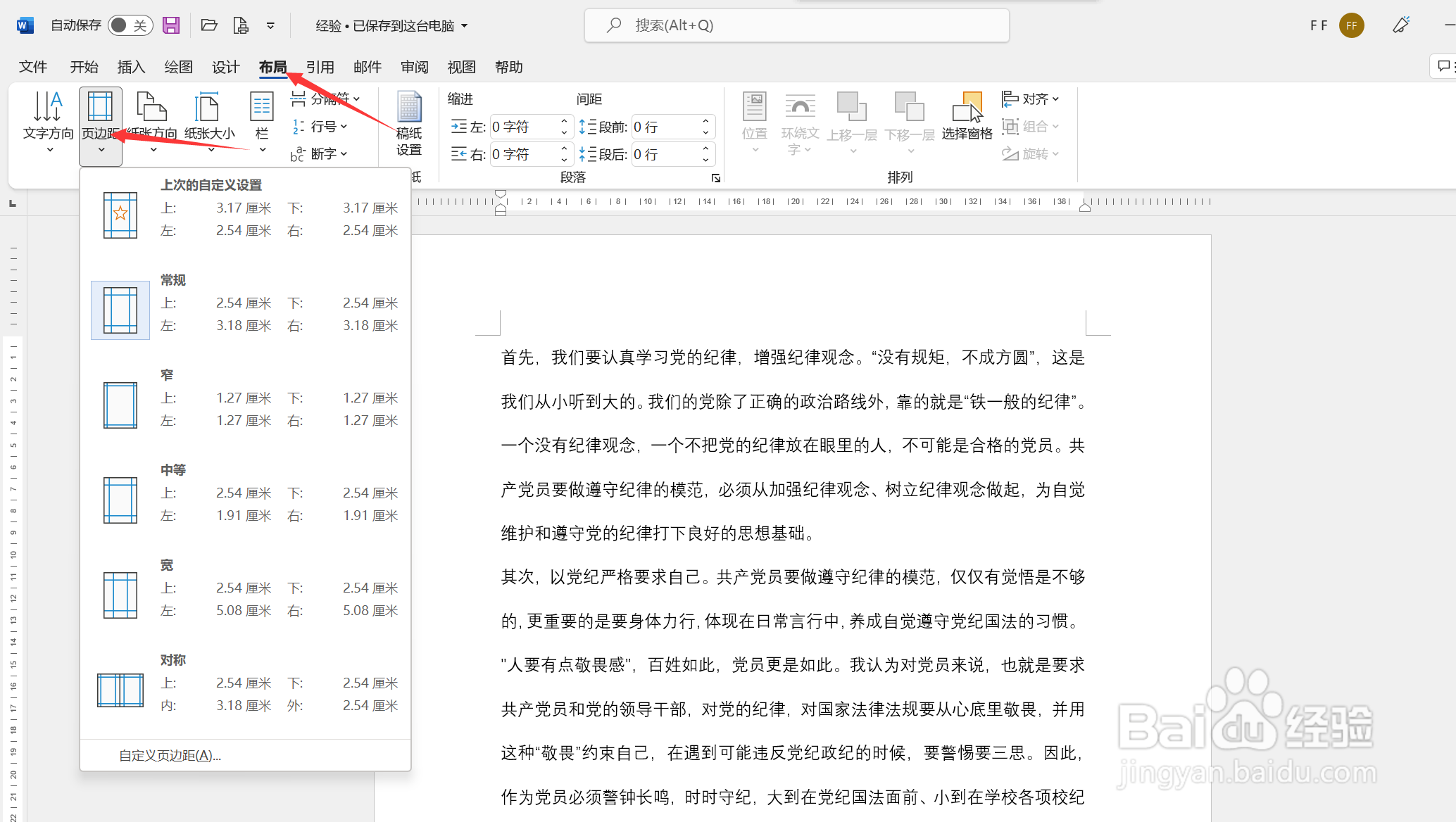Open the 旋转 rotate dropdown
Viewport: 1456px width, 822px height.
coord(1031,154)
